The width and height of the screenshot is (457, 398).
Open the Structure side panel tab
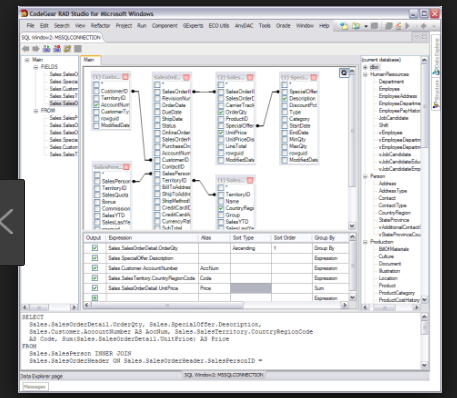436,95
